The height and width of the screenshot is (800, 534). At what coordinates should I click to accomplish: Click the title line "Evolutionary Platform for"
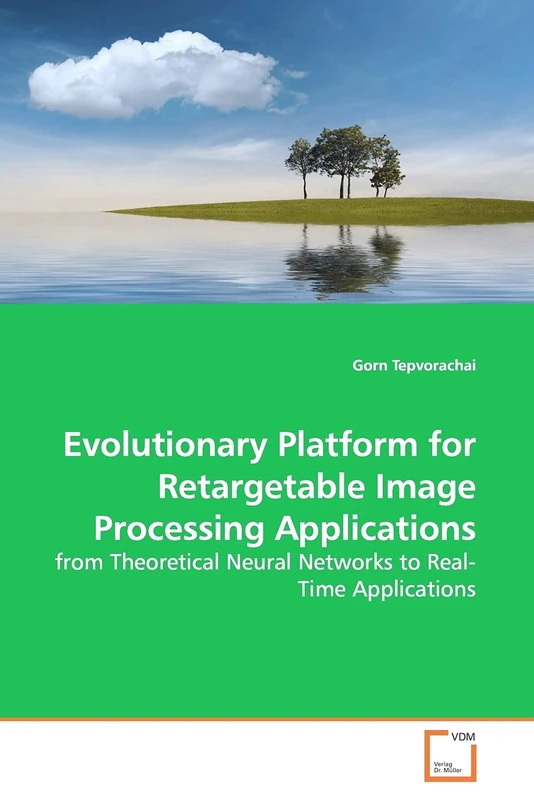[270, 445]
